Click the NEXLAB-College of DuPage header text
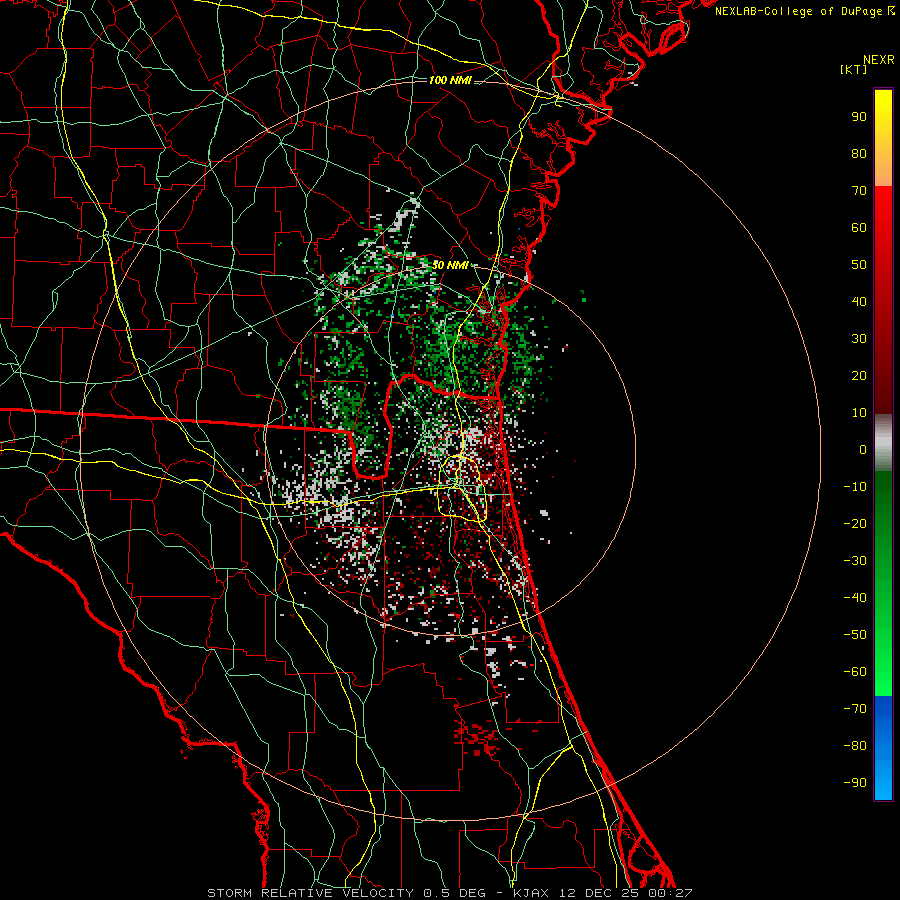This screenshot has height=900, width=900. point(804,11)
